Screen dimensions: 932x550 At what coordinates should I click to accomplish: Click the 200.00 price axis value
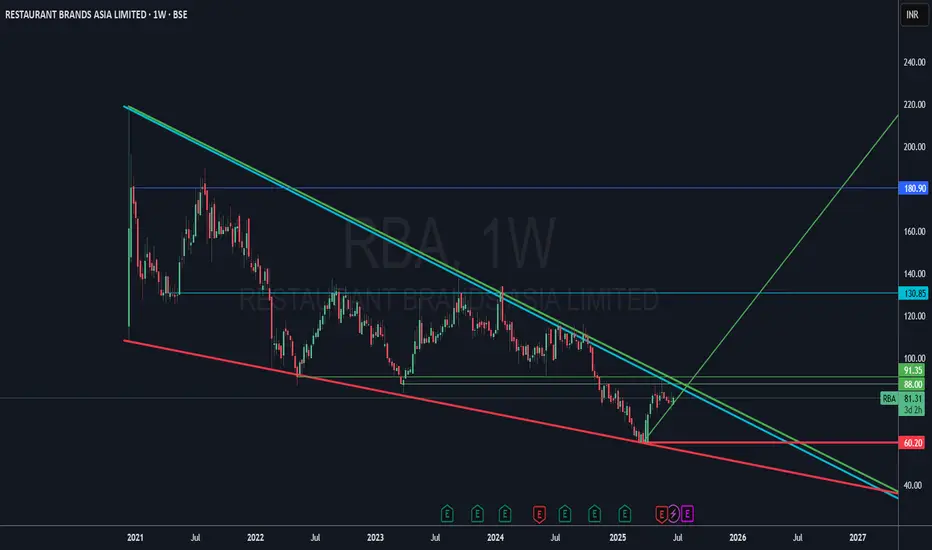[914, 147]
